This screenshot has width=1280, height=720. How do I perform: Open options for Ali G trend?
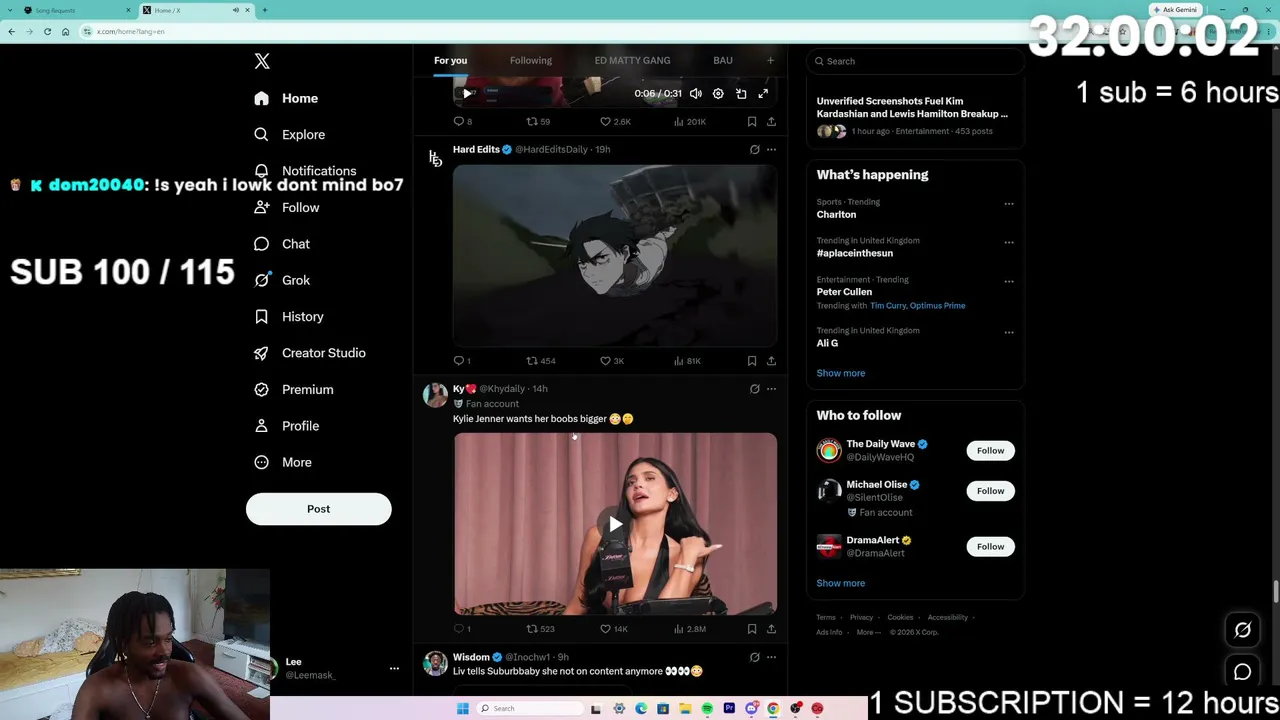click(1008, 332)
